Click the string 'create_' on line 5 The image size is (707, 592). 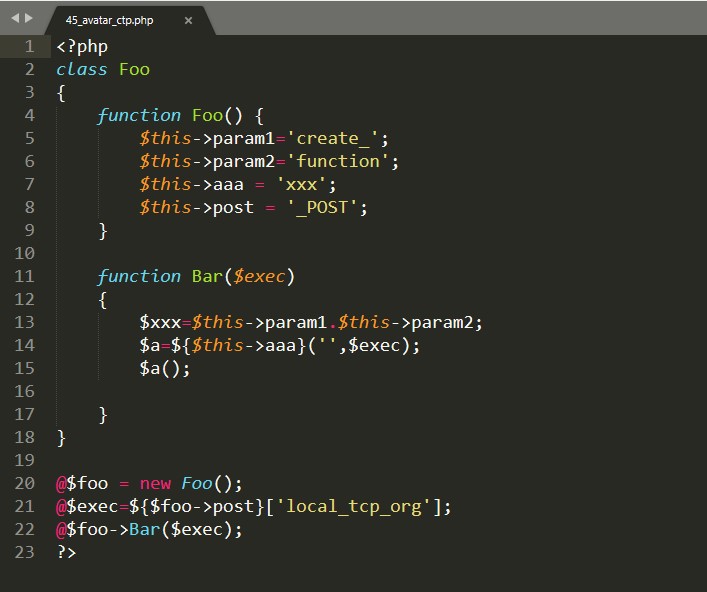point(333,138)
